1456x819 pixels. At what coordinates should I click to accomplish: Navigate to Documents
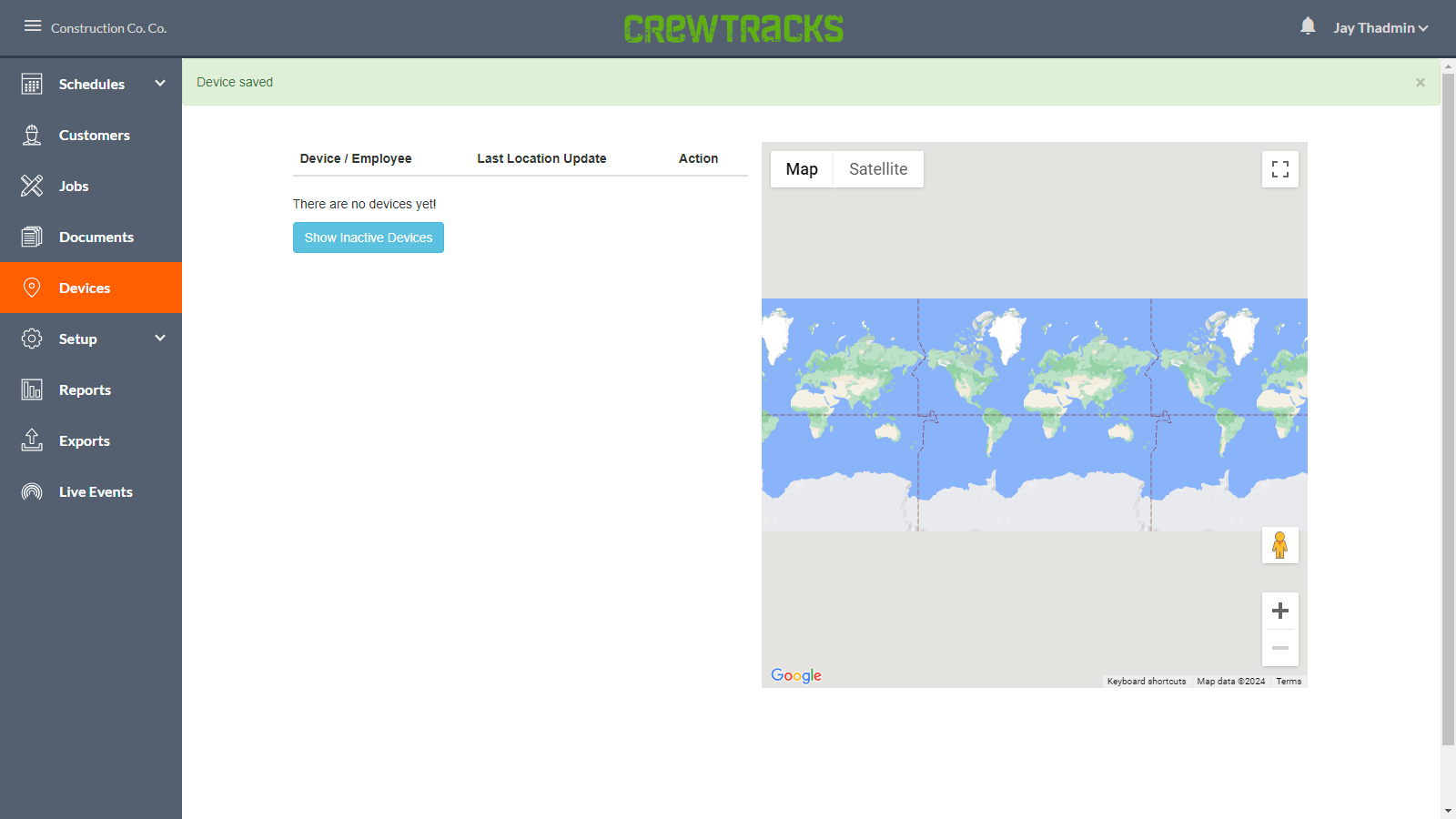91,237
